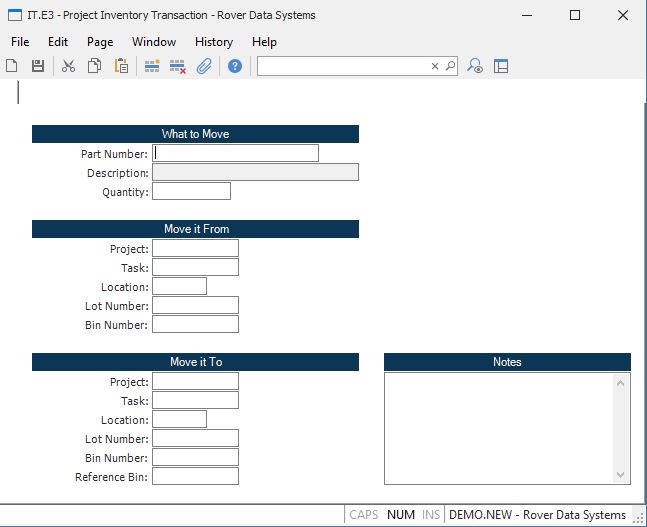Click the insert row toolbar icon

152,66
